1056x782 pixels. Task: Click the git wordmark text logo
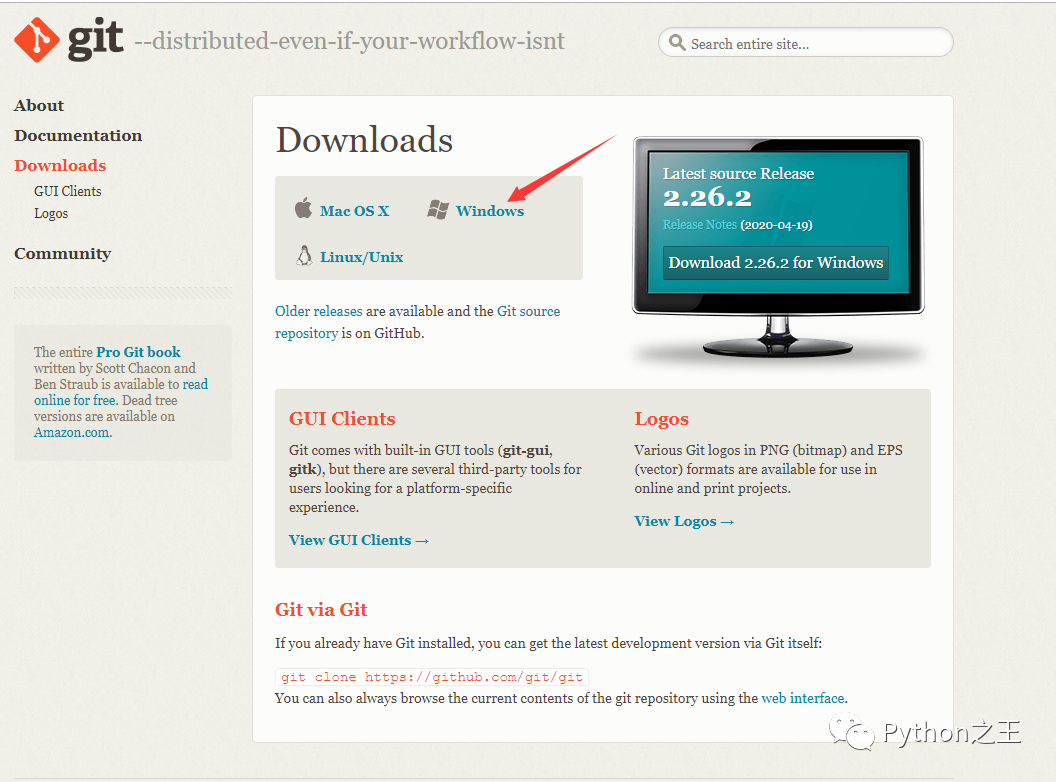96,38
